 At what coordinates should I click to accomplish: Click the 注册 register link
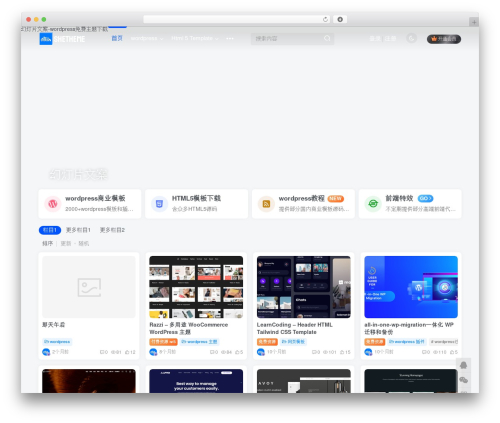pyautogui.click(x=390, y=39)
